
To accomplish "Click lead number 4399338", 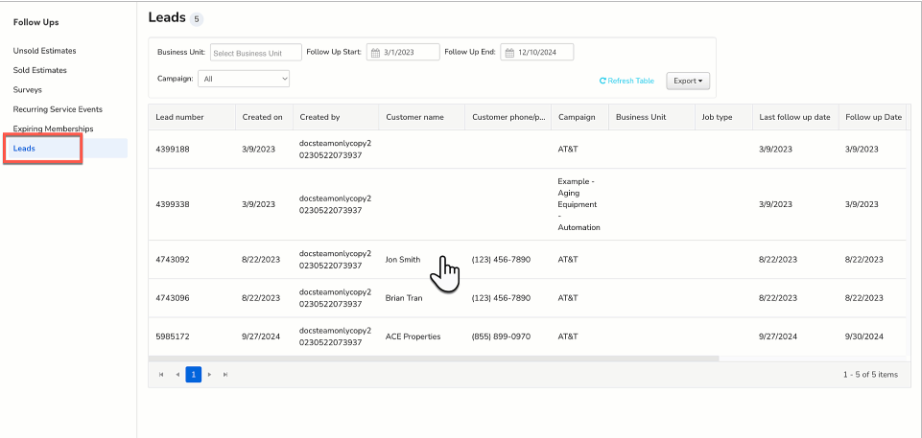I will pyautogui.click(x=172, y=205).
